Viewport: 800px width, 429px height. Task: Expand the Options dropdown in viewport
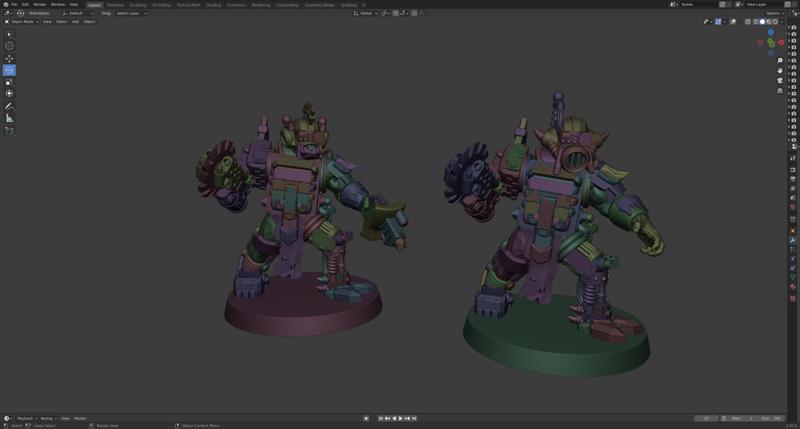coord(775,13)
